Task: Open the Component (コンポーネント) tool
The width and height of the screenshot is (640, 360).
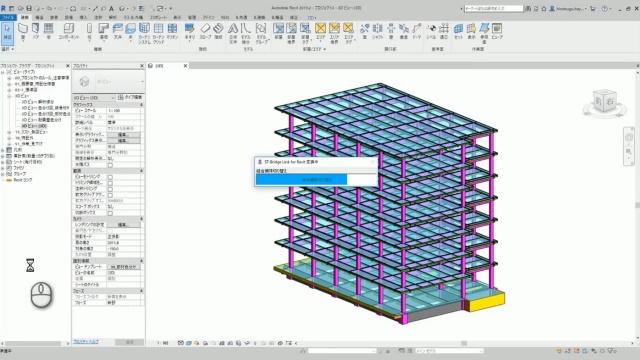Action: click(x=69, y=31)
